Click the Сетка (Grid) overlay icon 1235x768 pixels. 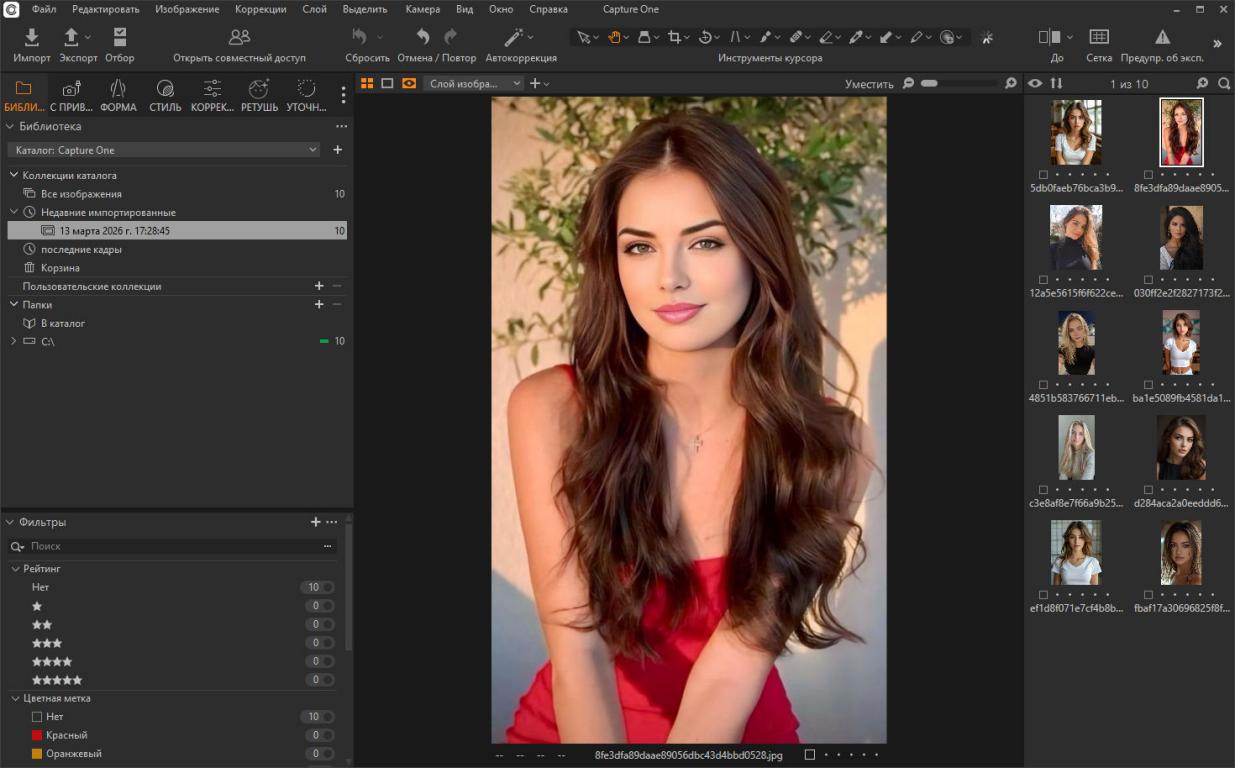pos(1098,38)
